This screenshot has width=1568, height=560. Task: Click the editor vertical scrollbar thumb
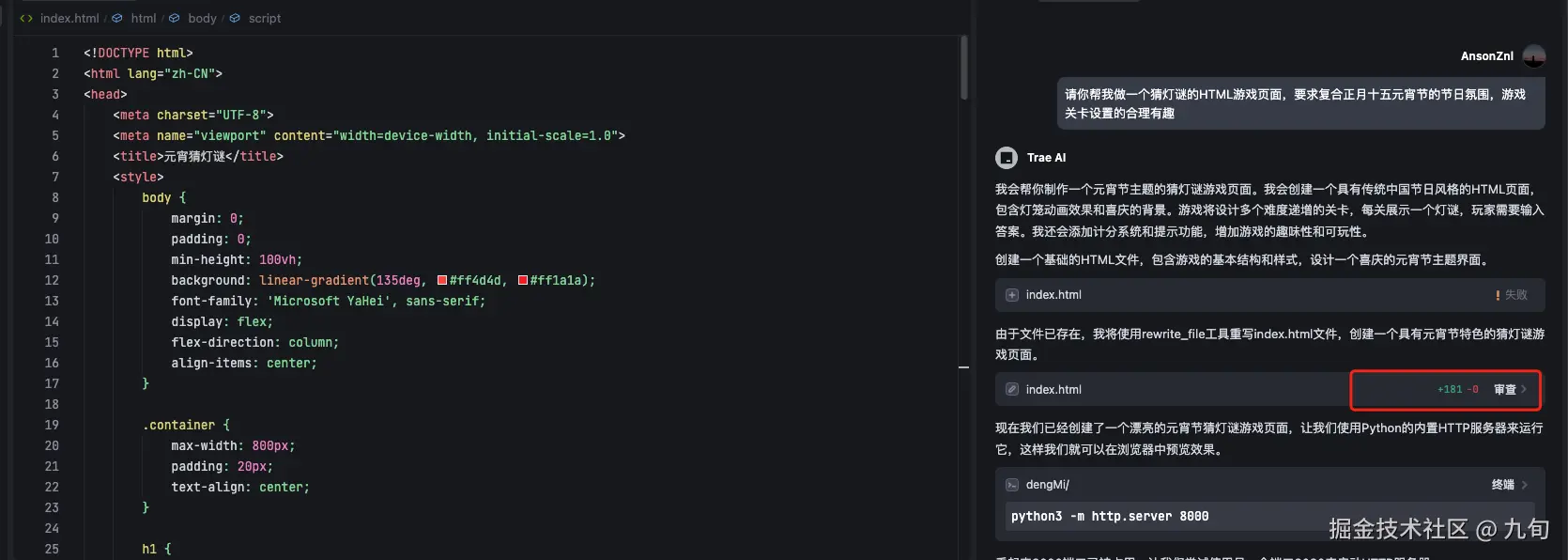click(964, 68)
